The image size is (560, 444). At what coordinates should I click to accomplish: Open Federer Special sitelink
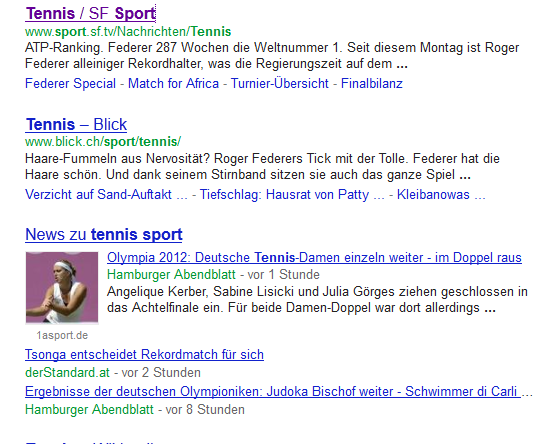click(x=70, y=84)
